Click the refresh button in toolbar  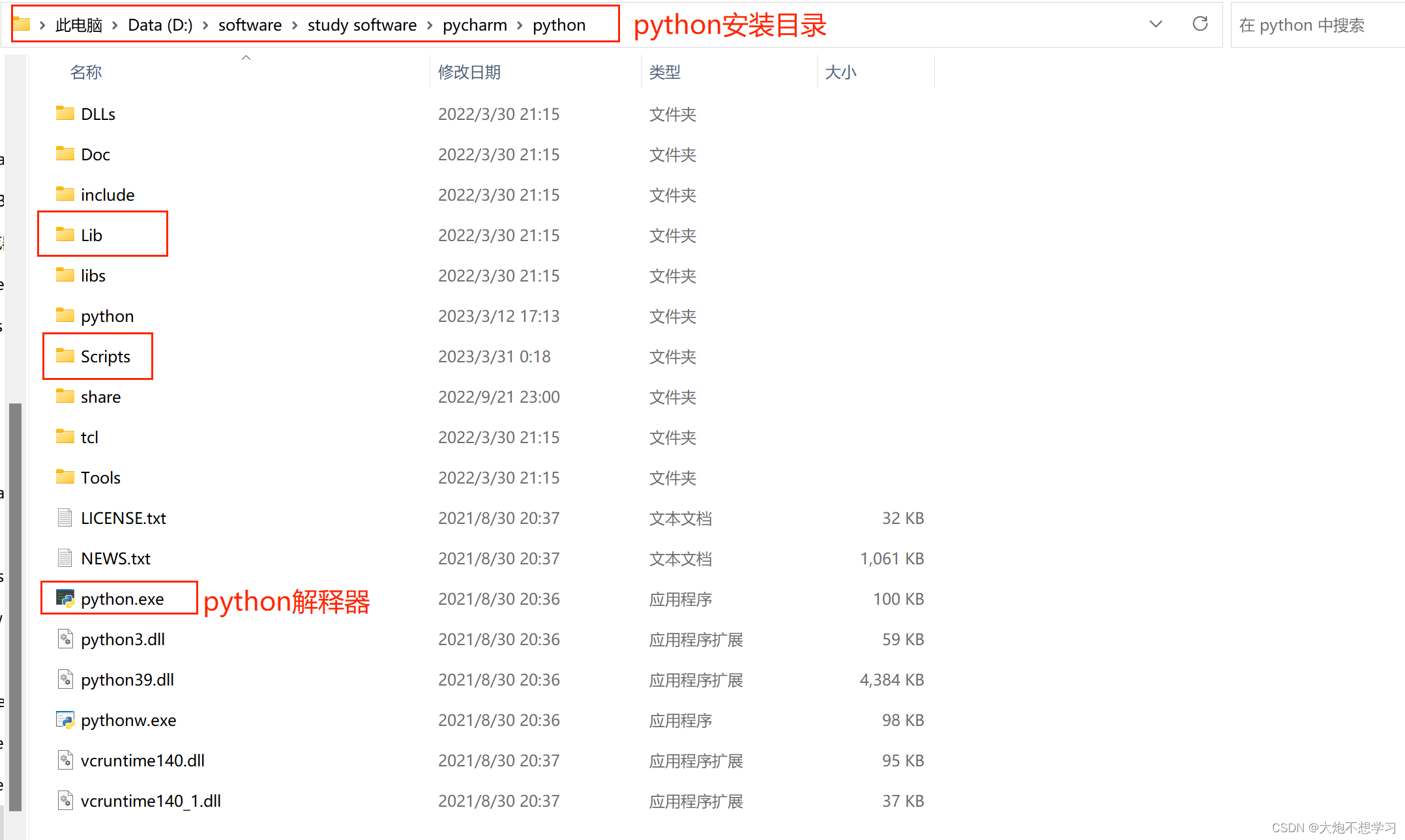pos(1199,24)
